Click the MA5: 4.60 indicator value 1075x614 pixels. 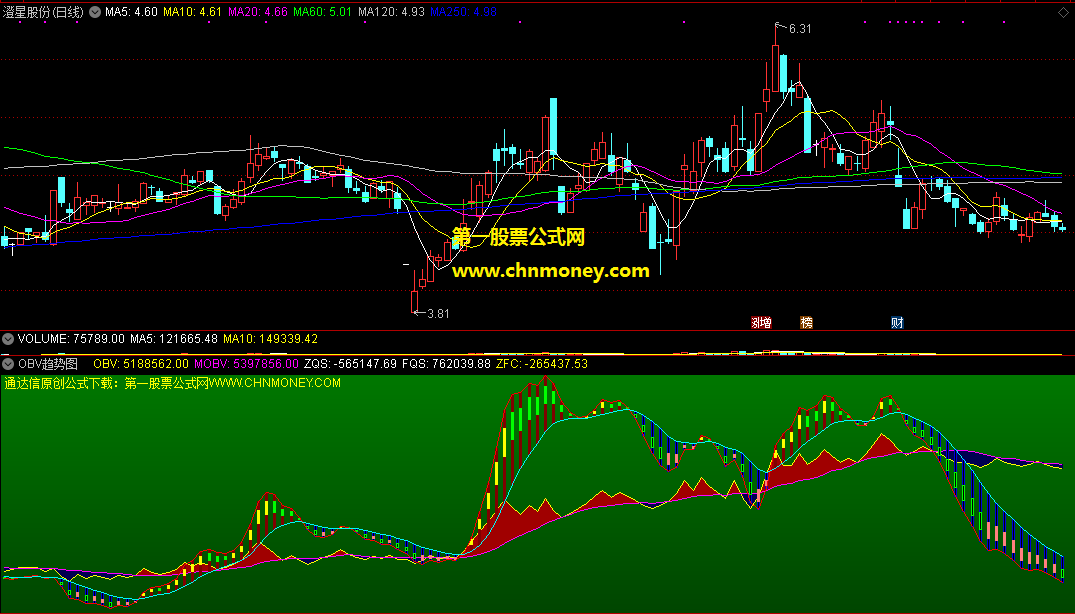[x=131, y=12]
